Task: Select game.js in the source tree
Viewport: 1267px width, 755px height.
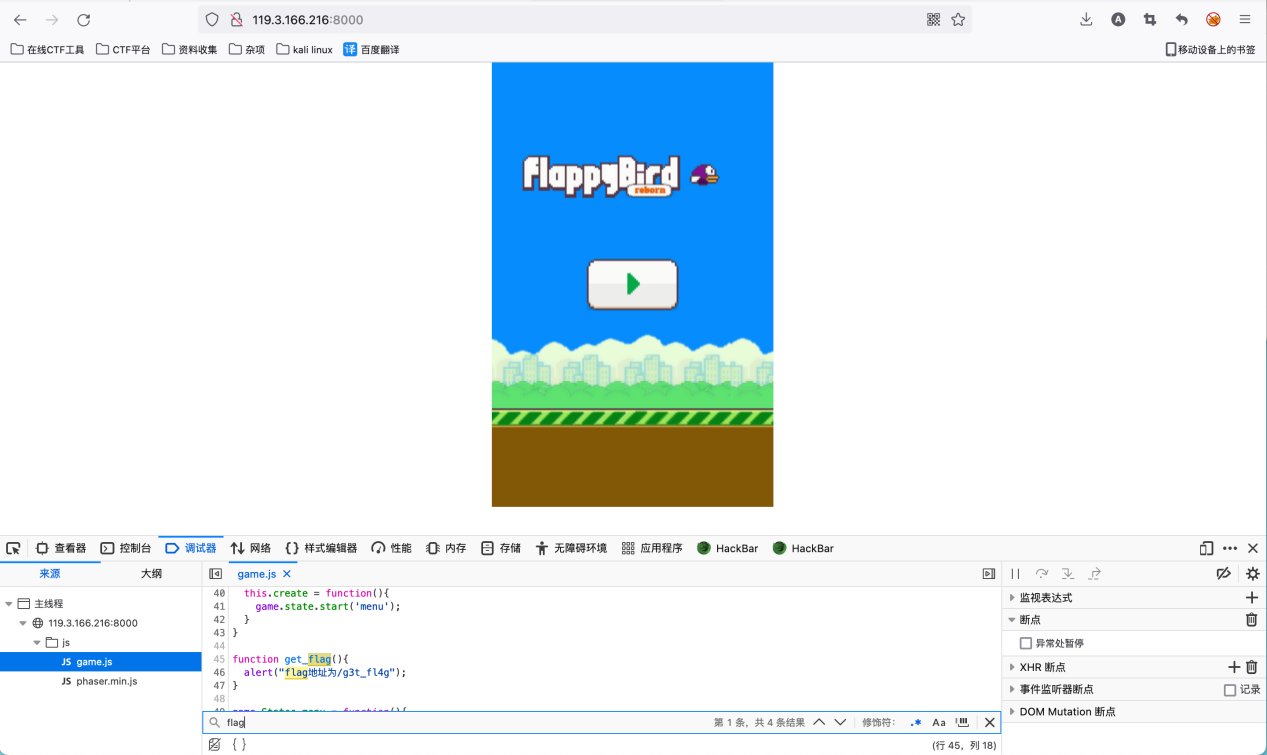Action: click(x=100, y=662)
